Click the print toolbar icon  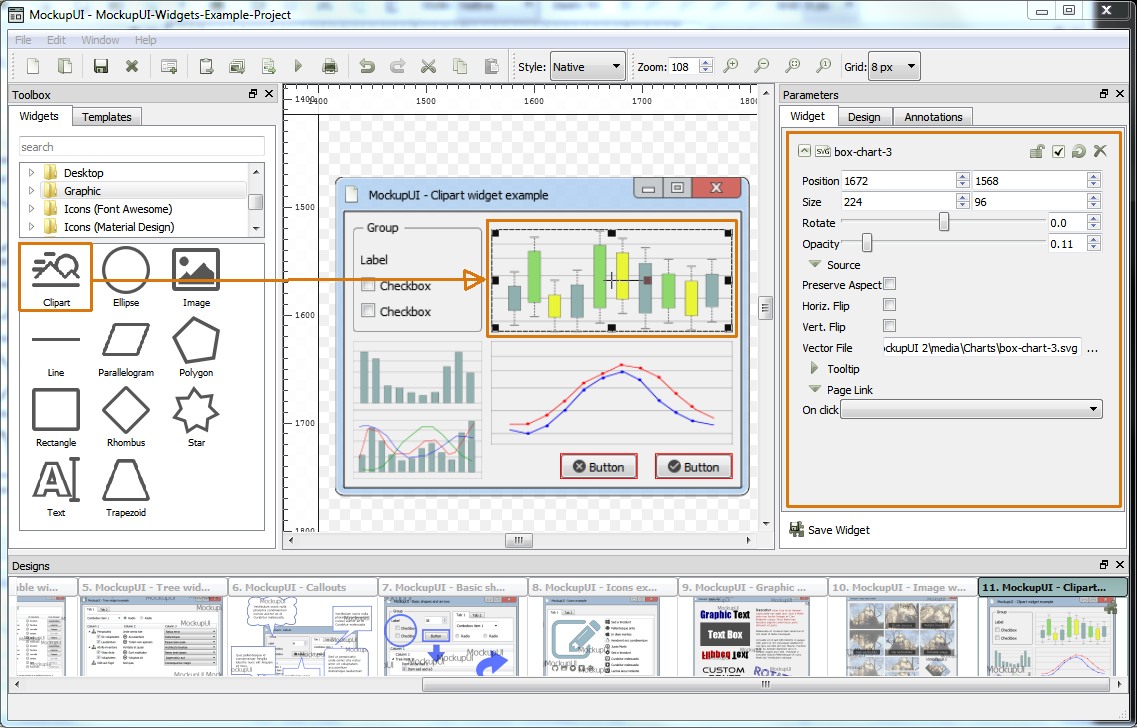[x=330, y=67]
